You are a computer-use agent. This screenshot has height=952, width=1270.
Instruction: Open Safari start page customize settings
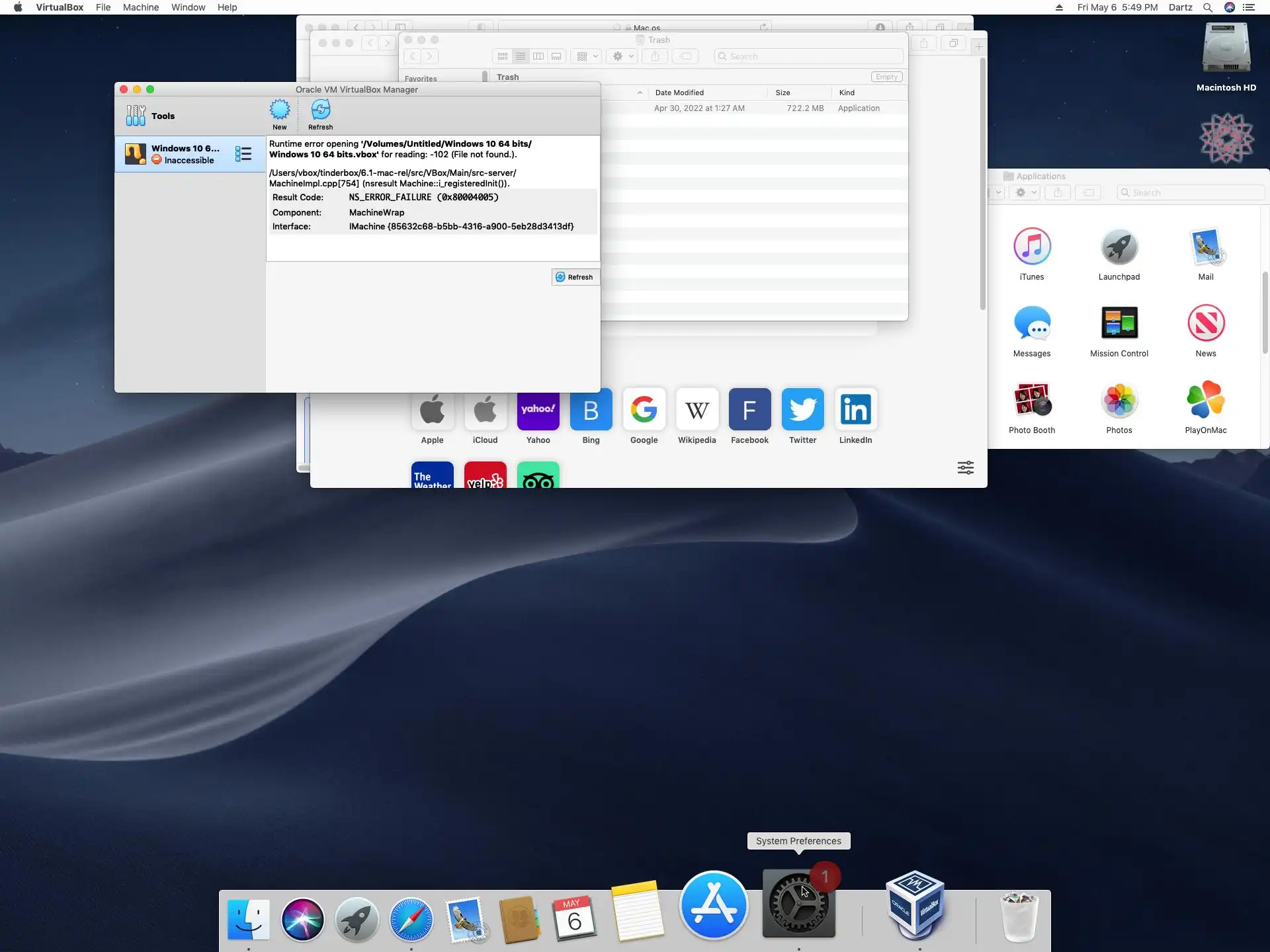pyautogui.click(x=965, y=468)
